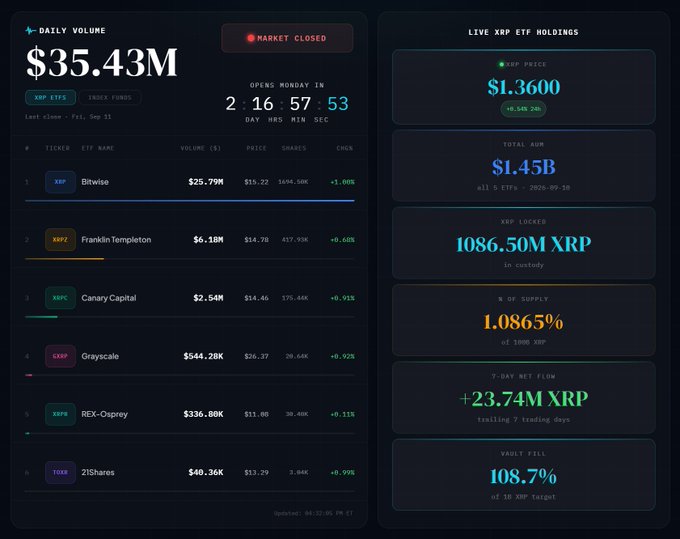680x539 pixels.
Task: Open the Grayscale ETF name
Action: (x=100, y=356)
